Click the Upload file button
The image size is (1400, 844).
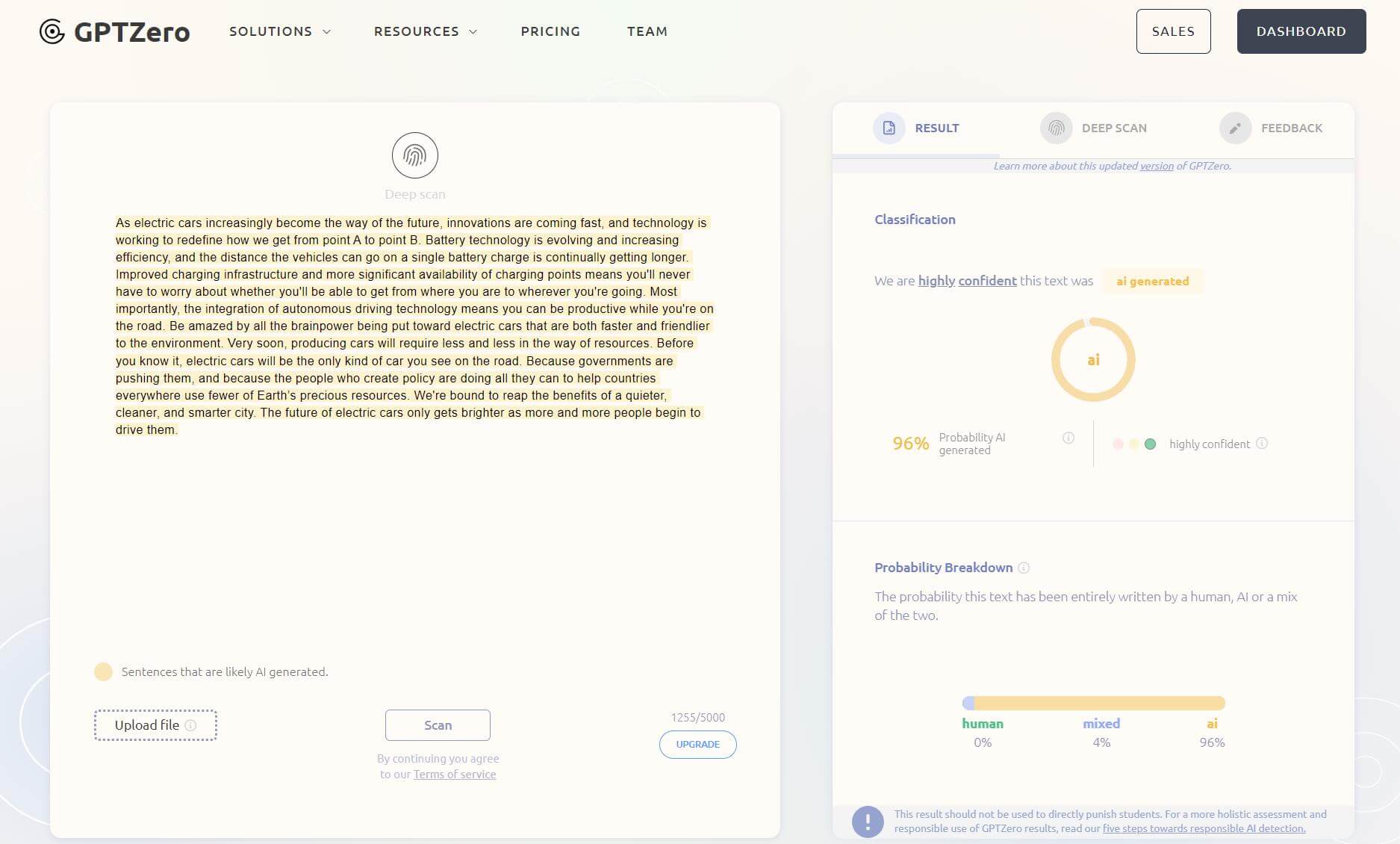click(155, 725)
